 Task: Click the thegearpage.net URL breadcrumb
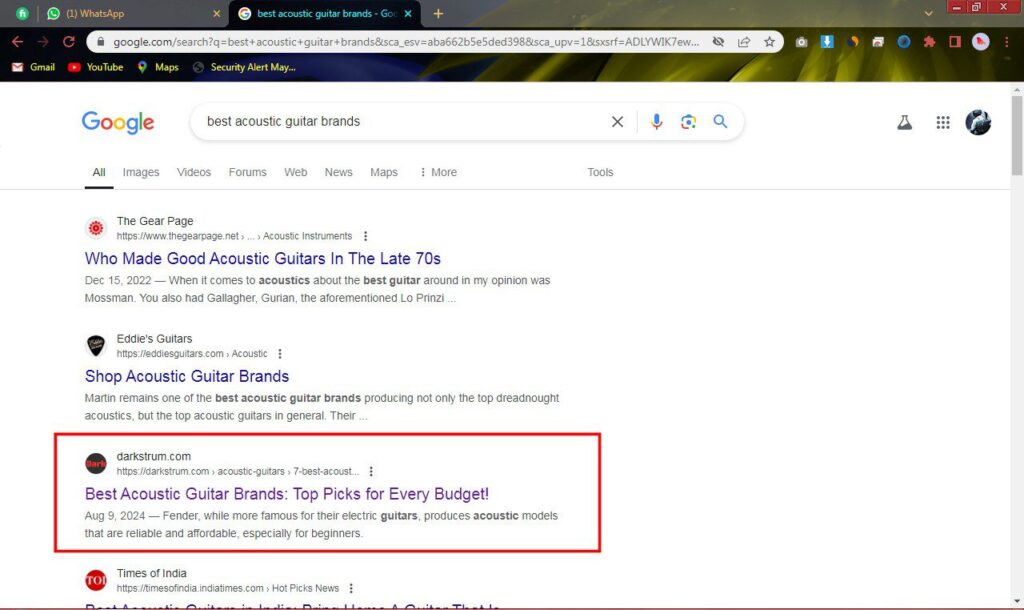click(x=234, y=236)
